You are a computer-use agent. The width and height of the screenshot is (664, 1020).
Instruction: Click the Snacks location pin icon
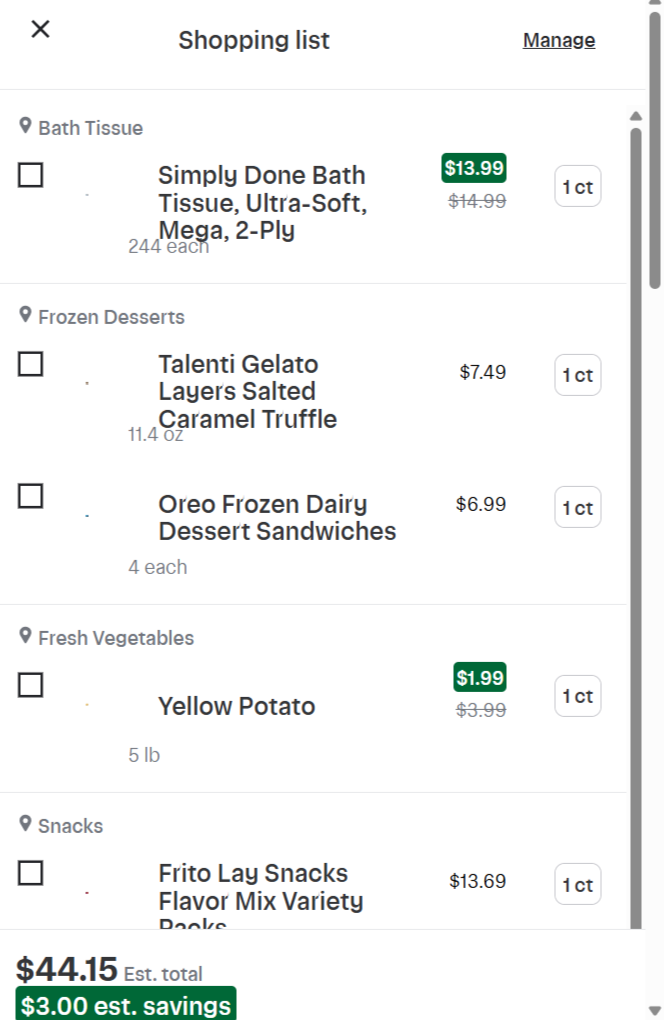coord(25,824)
